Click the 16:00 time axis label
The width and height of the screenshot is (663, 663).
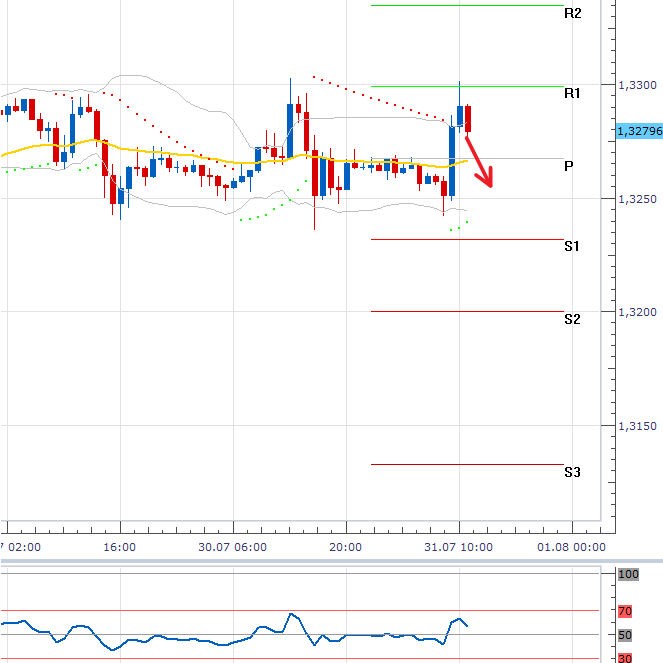(120, 547)
